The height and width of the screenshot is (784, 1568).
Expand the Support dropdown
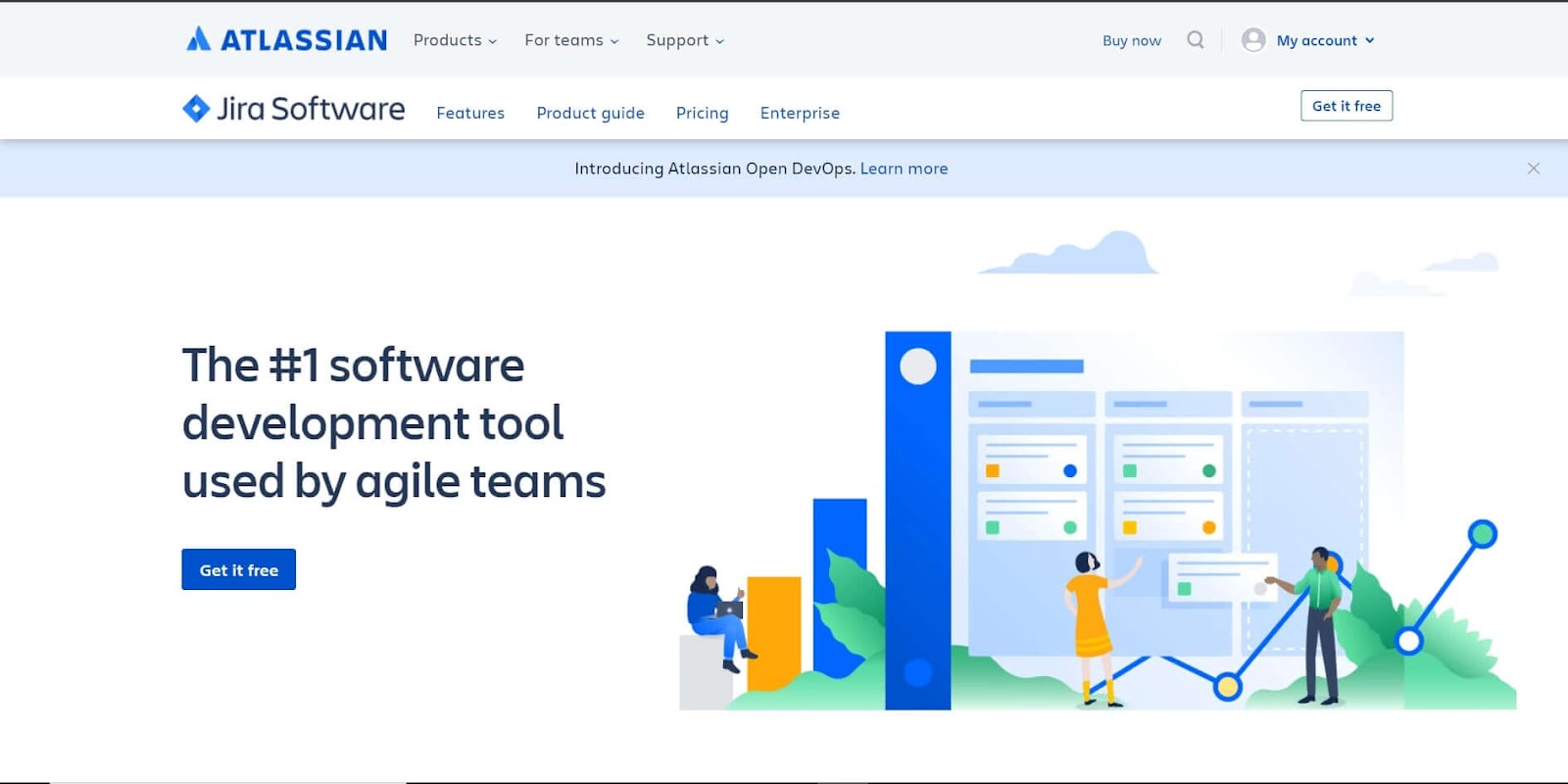pyautogui.click(x=685, y=40)
